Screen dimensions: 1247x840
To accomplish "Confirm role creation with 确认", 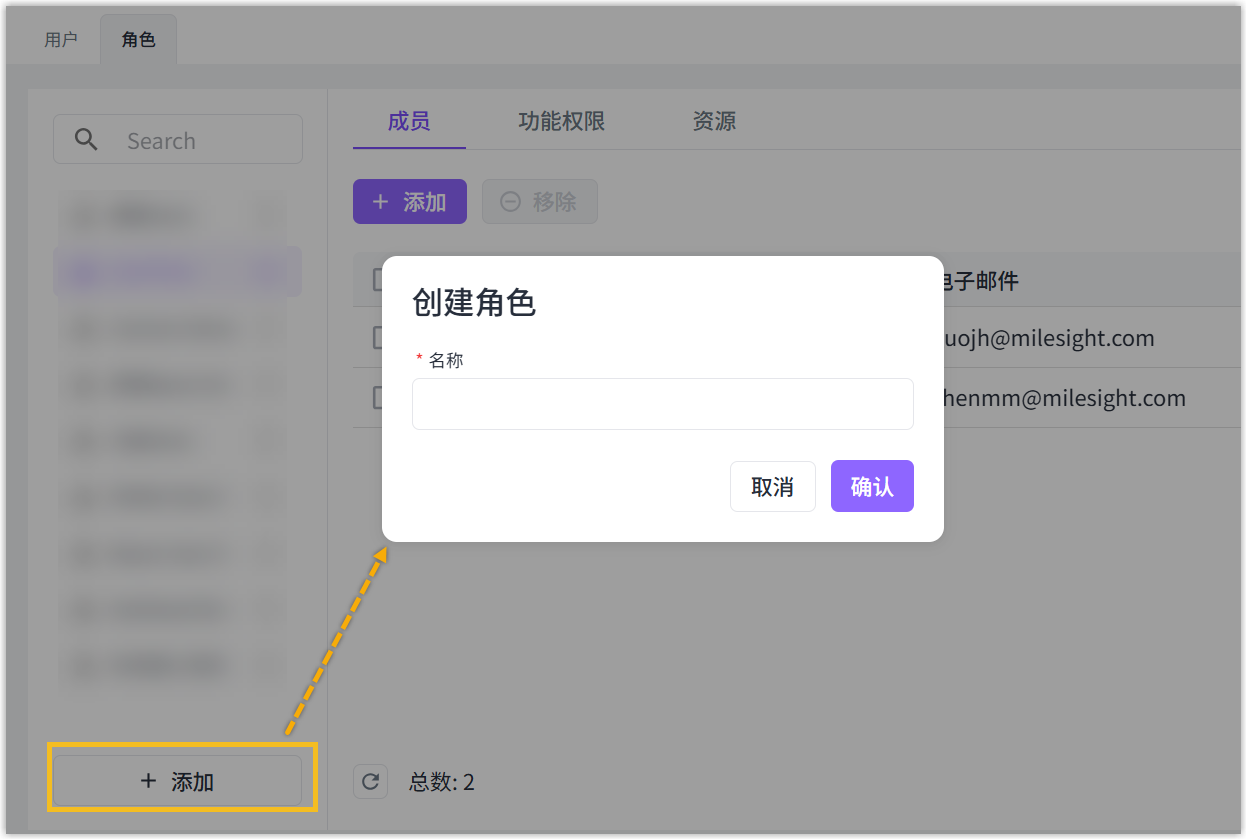I will [x=871, y=487].
